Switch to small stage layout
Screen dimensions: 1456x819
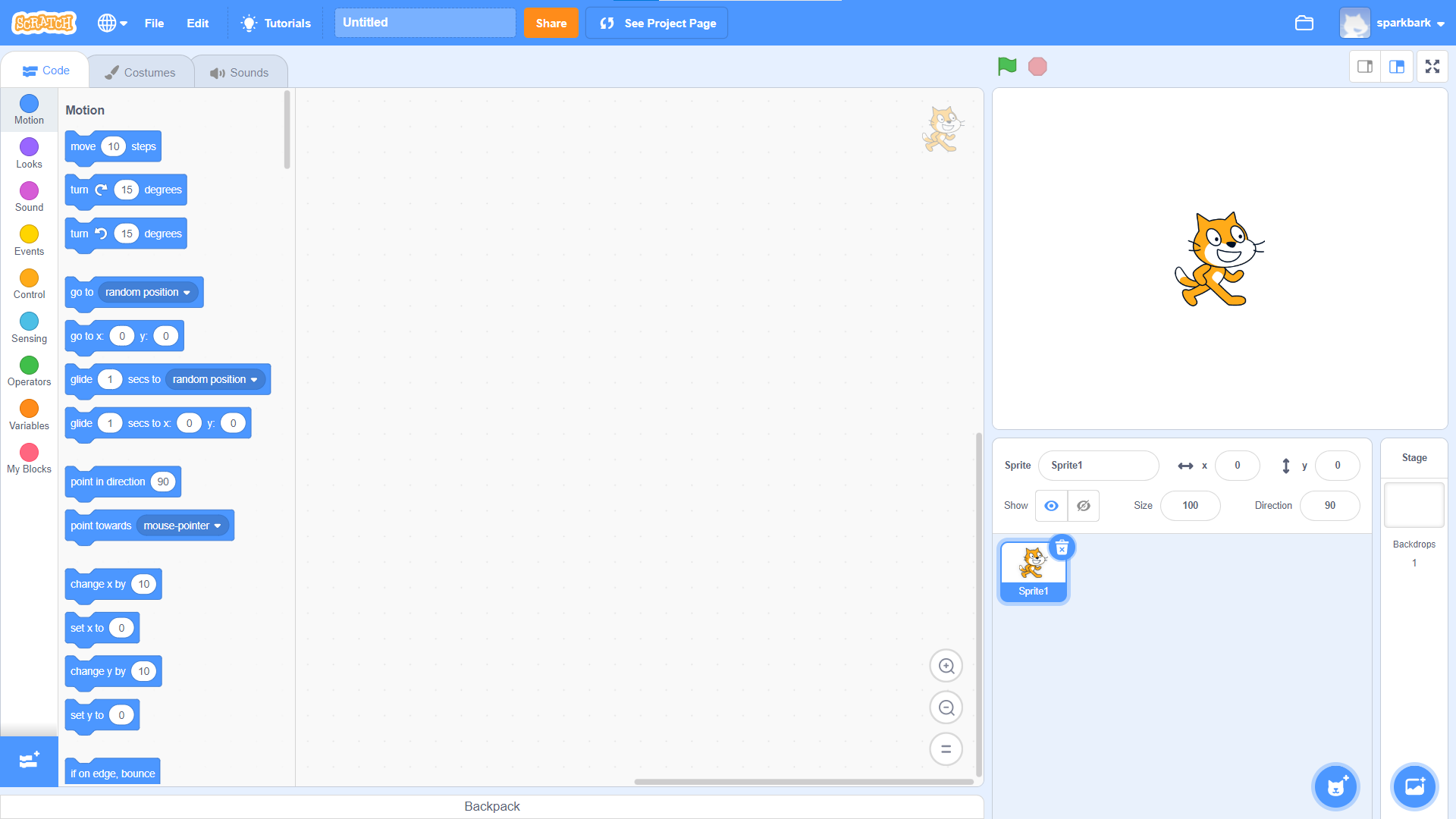coord(1365,67)
